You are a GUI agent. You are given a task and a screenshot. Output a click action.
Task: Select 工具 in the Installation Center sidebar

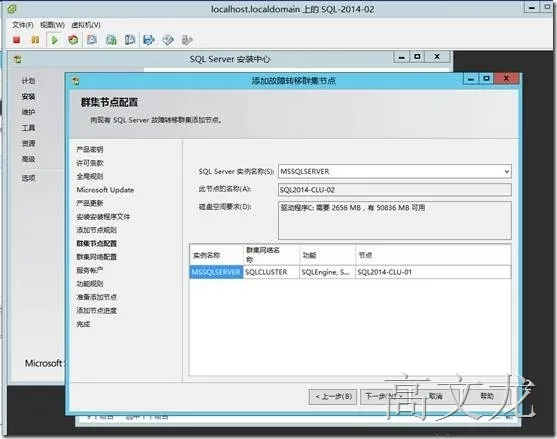tap(28, 128)
